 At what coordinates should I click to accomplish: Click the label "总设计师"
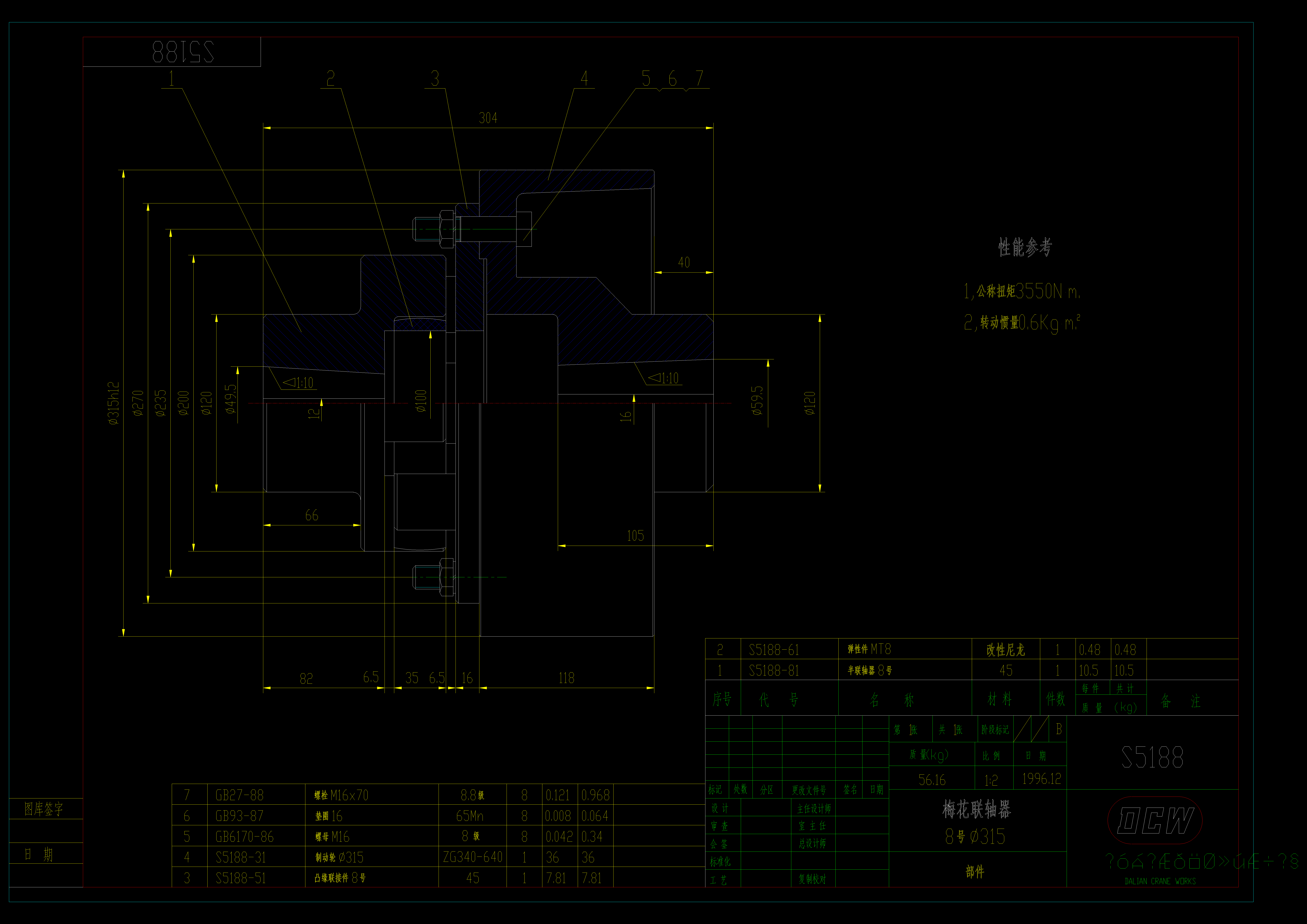pyautogui.click(x=812, y=844)
